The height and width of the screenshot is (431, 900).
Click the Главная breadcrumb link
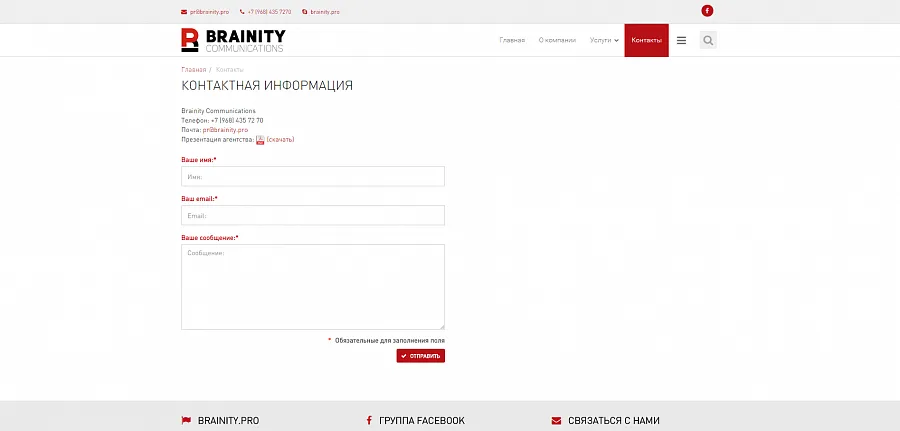(x=193, y=69)
